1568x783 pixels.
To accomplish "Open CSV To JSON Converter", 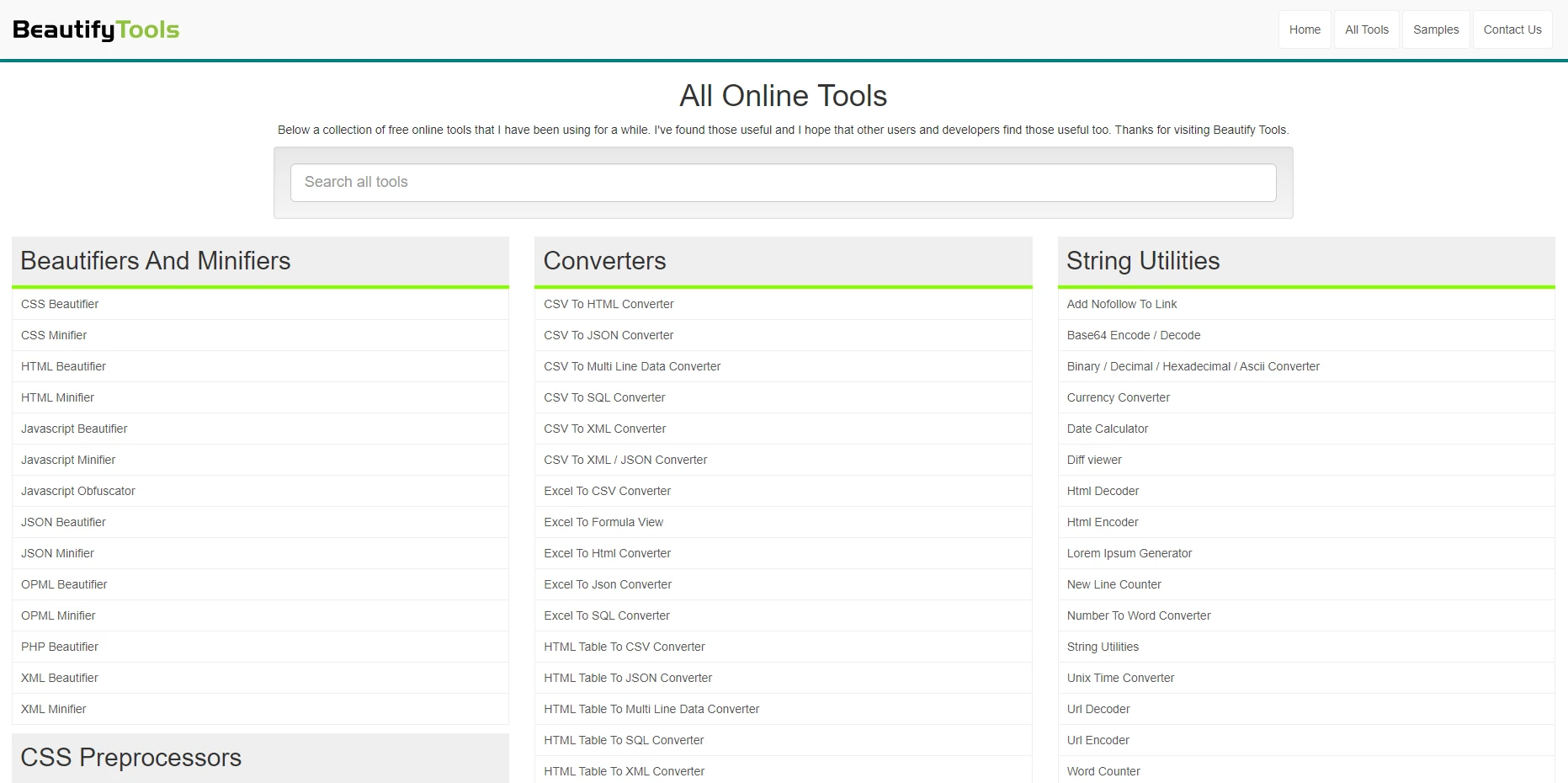I will 609,335.
